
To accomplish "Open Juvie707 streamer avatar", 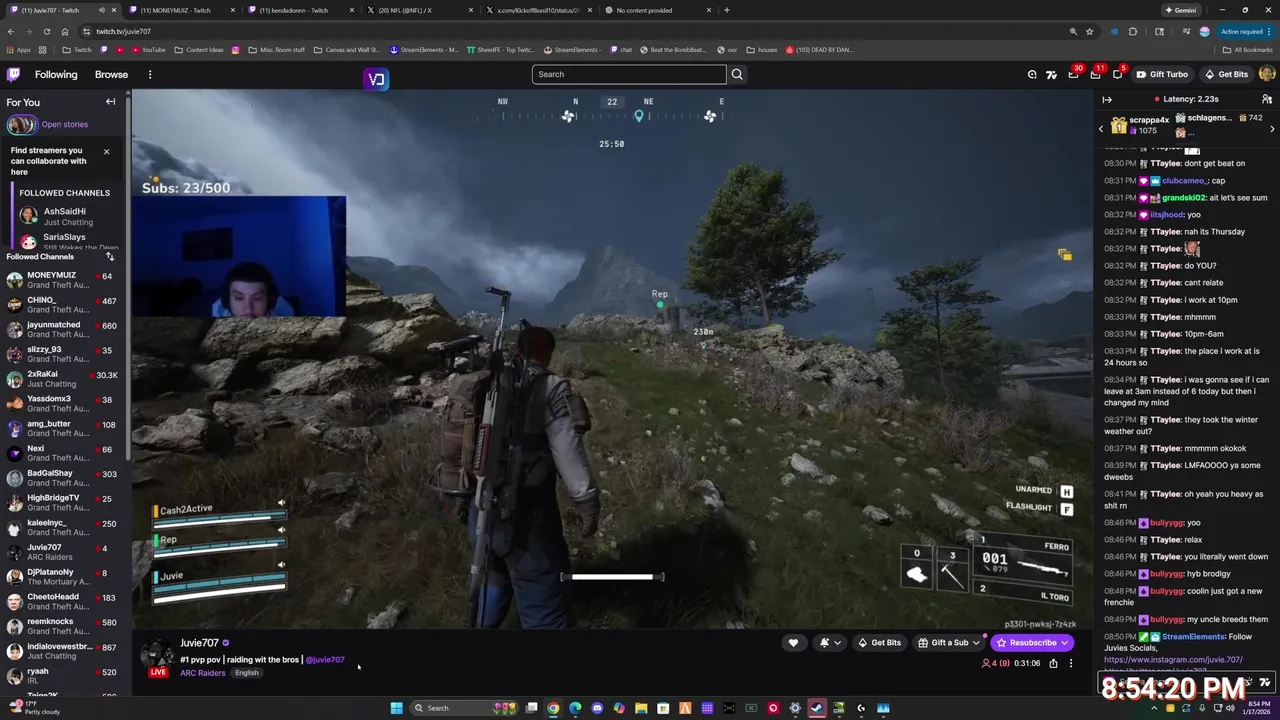I will click(157, 653).
